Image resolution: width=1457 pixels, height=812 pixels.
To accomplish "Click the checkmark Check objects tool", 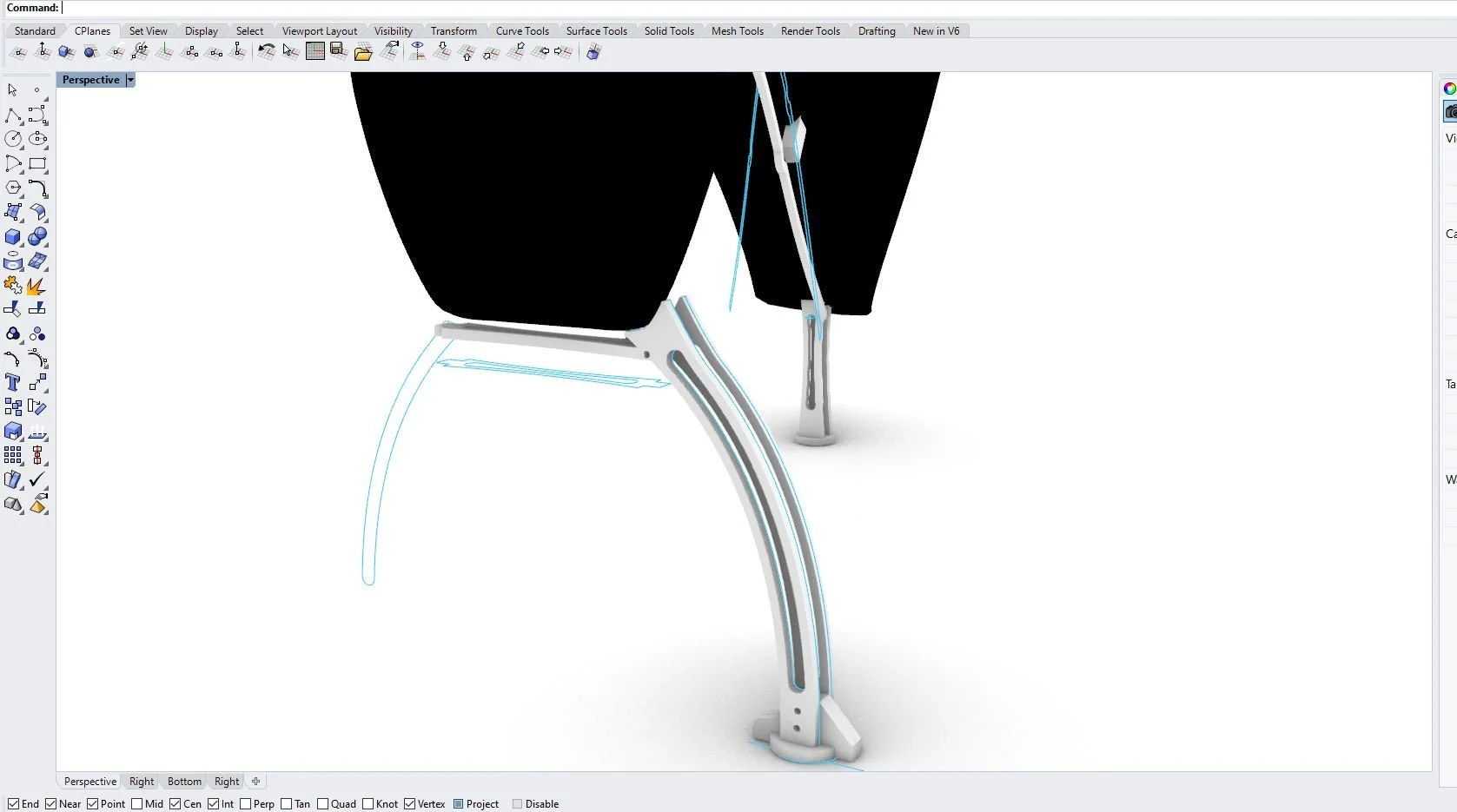I will 37,479.
